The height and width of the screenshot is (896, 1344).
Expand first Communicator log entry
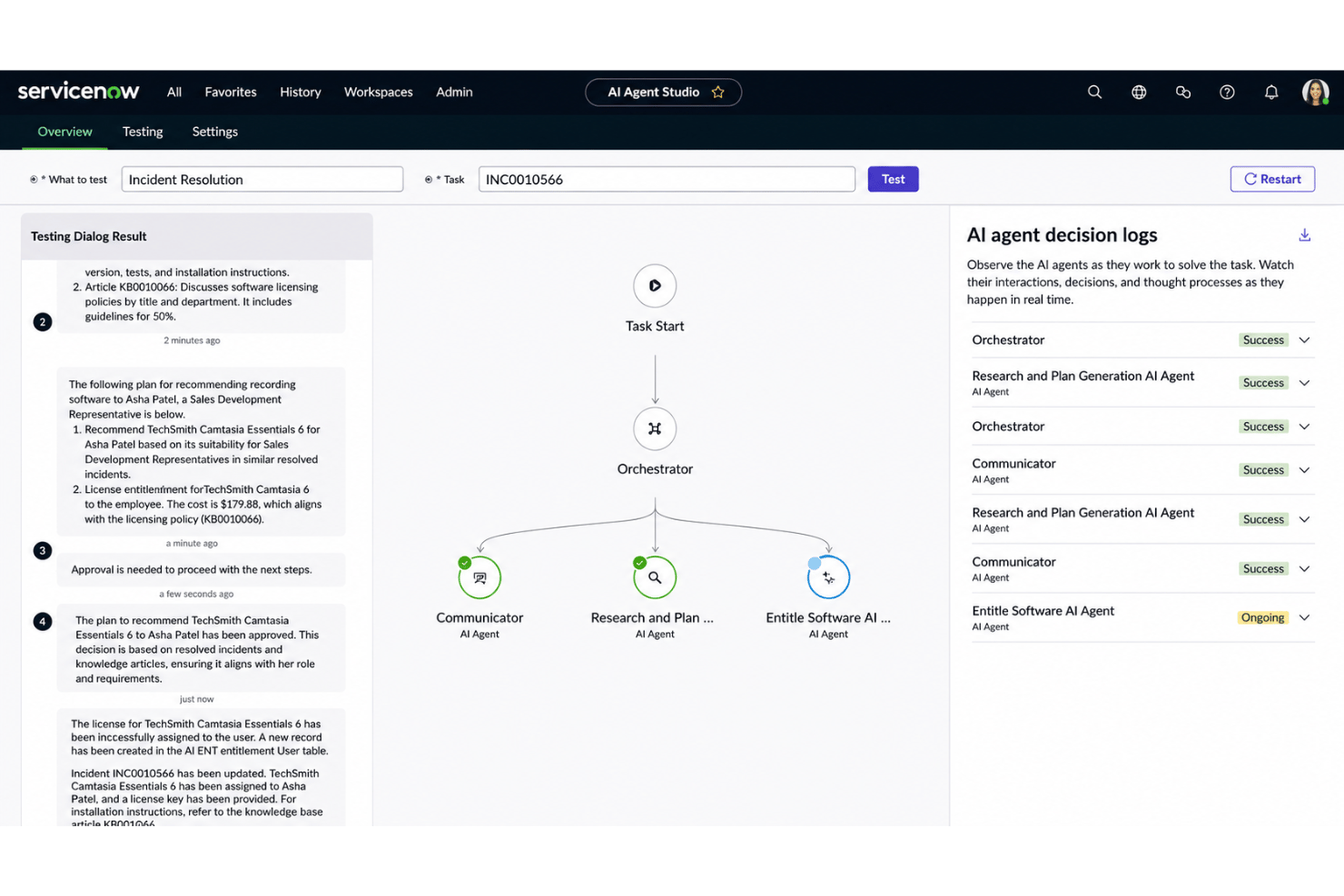(1304, 470)
